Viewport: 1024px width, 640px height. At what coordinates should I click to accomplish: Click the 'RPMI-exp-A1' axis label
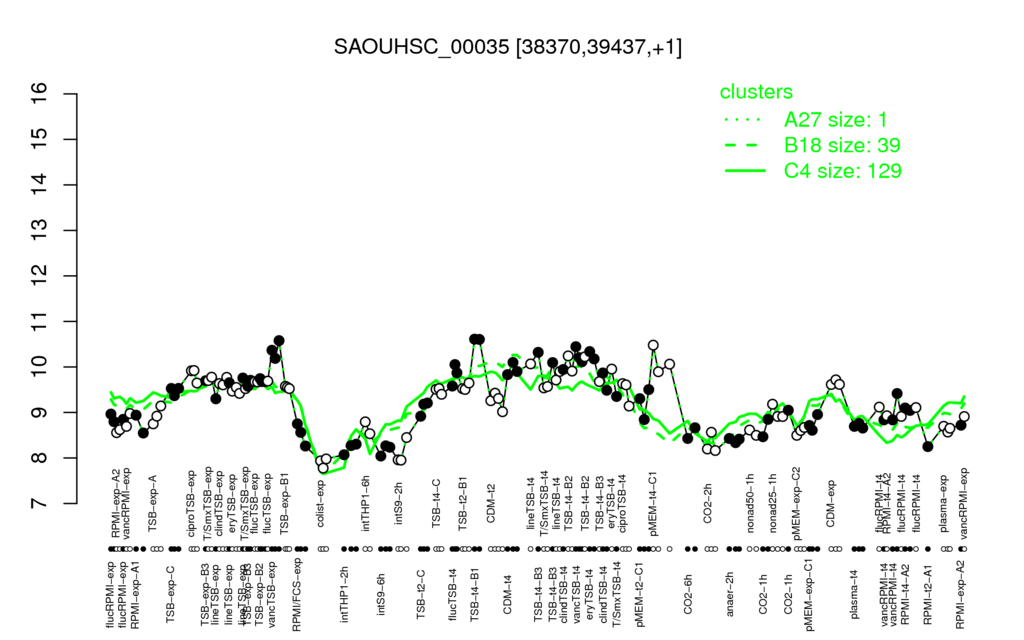click(135, 594)
